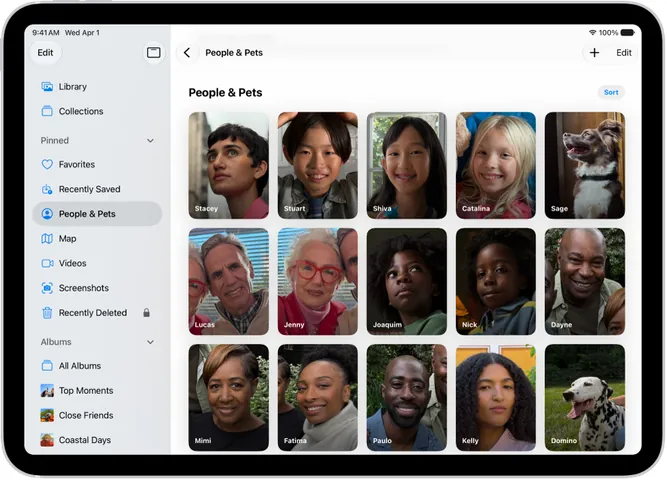Open the Library label in sidebar
This screenshot has width=667, height=480.
73,87
